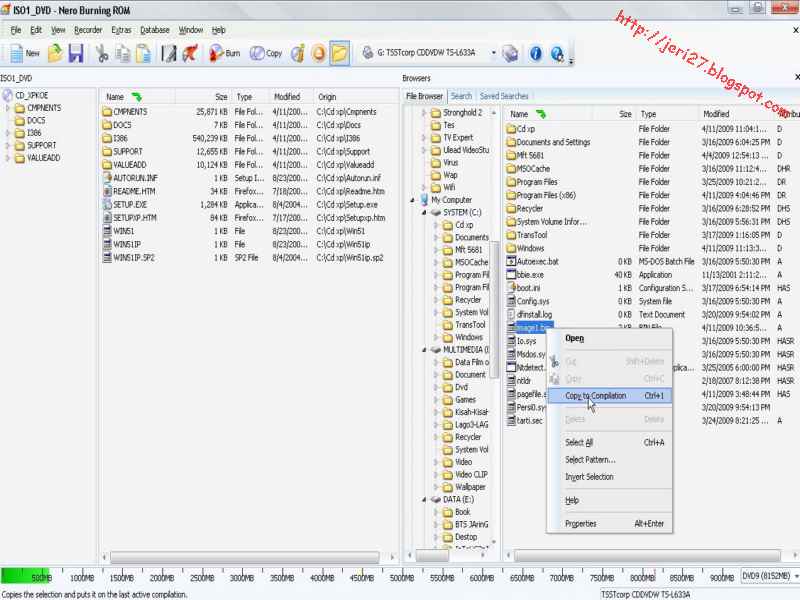The image size is (800, 600).
Task: Click the Copy disc toolbar icon
Action: (255, 53)
